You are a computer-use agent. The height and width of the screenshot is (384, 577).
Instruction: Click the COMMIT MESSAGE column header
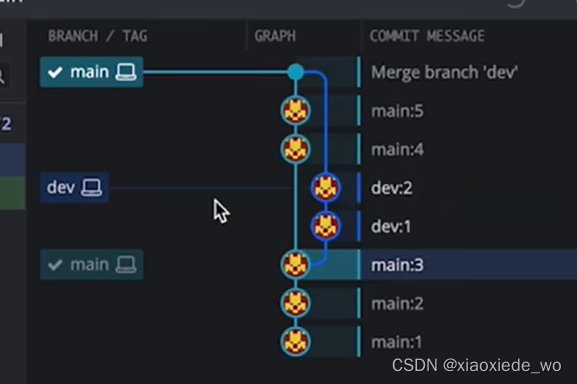(427, 36)
